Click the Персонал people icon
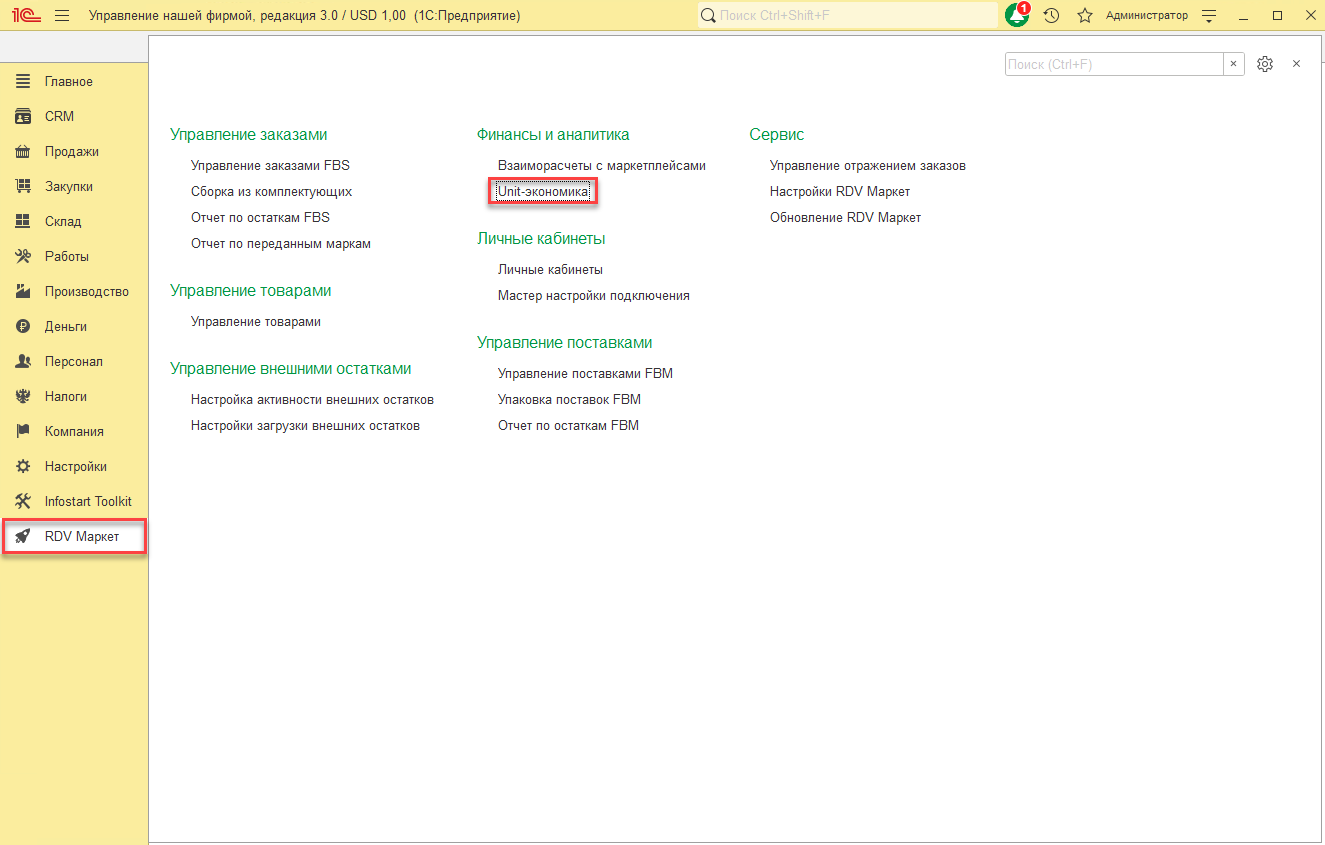This screenshot has height=845, width=1325. 23,361
